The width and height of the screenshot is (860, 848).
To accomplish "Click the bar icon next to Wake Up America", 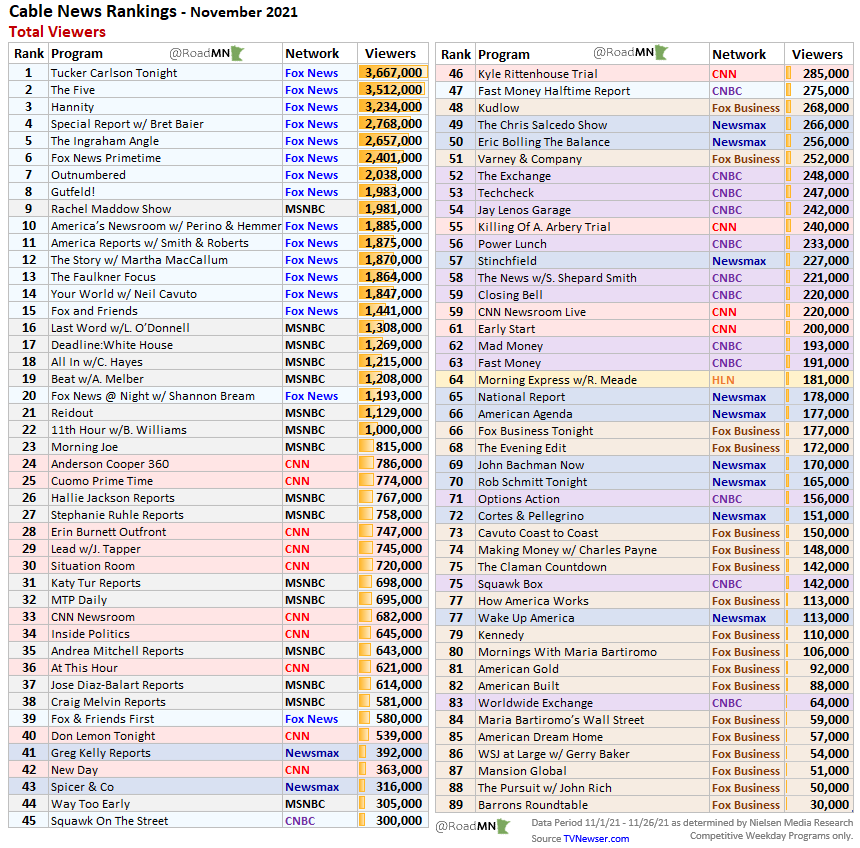I will [x=786, y=617].
